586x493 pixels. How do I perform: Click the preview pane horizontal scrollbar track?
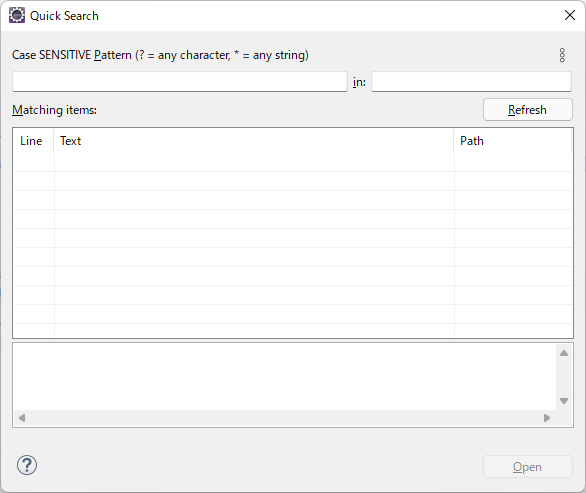tap(284, 418)
